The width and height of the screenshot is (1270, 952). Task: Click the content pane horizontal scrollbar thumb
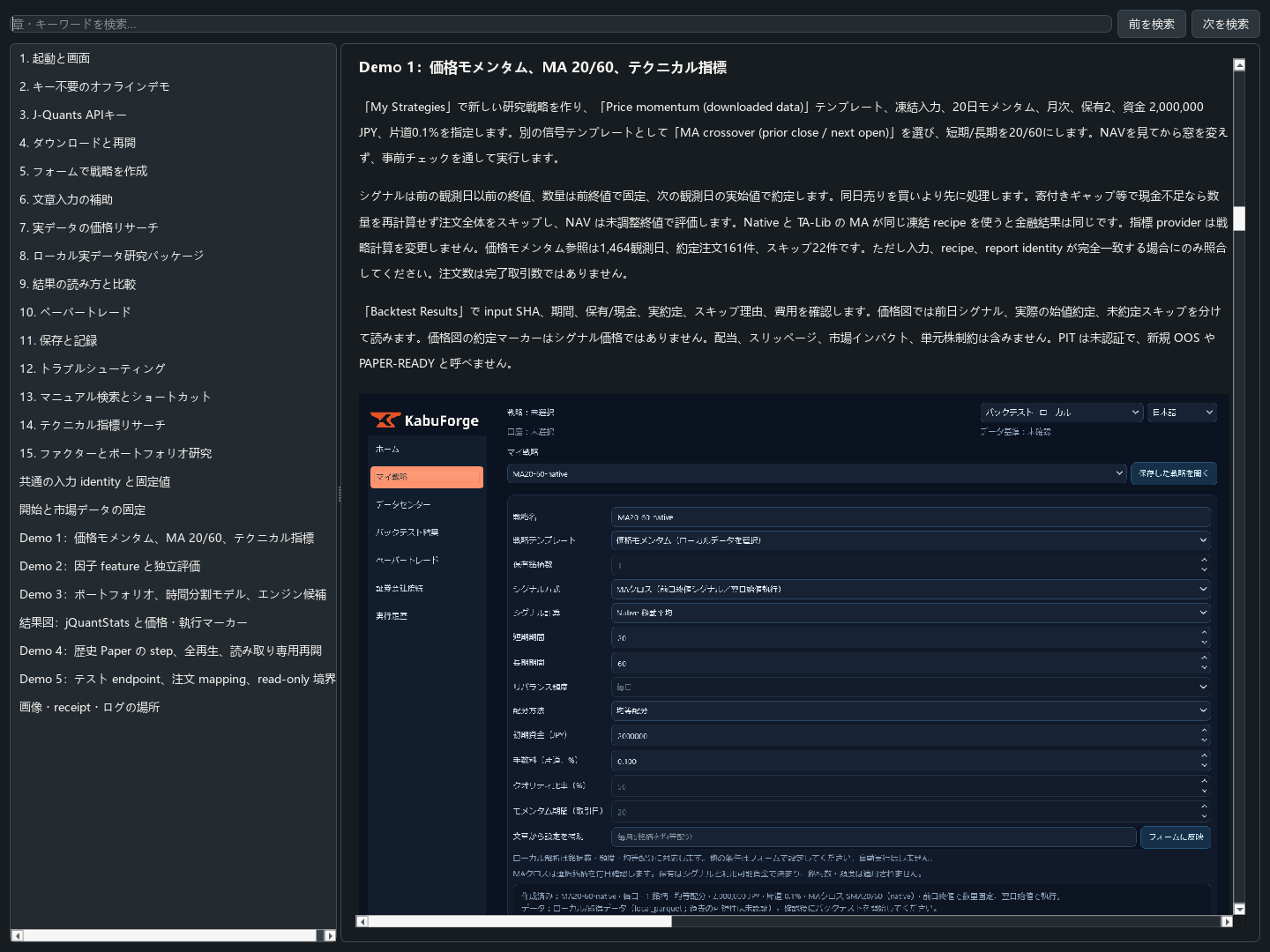click(519, 921)
